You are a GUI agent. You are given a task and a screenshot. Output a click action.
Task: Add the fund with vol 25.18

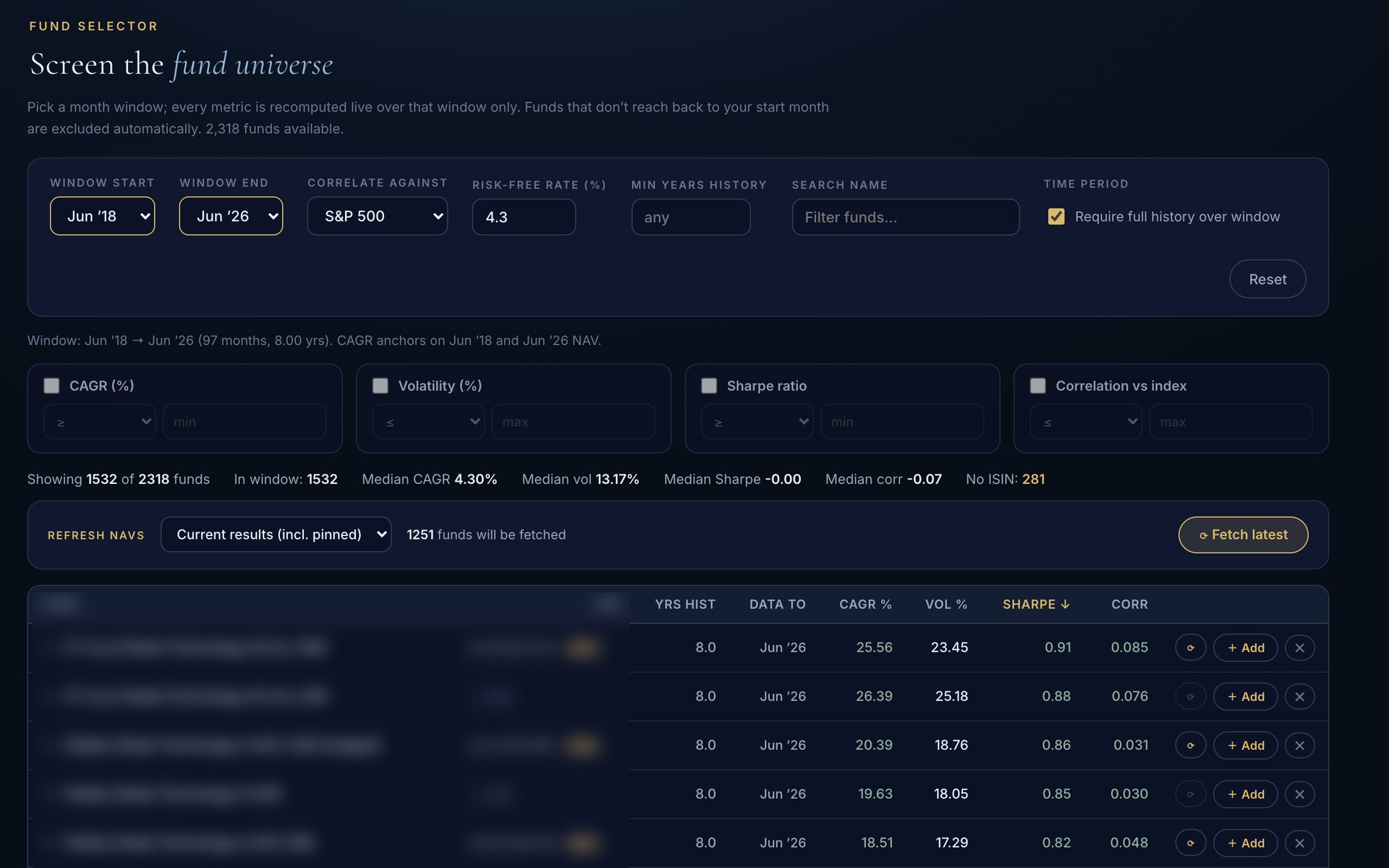[x=1245, y=697]
